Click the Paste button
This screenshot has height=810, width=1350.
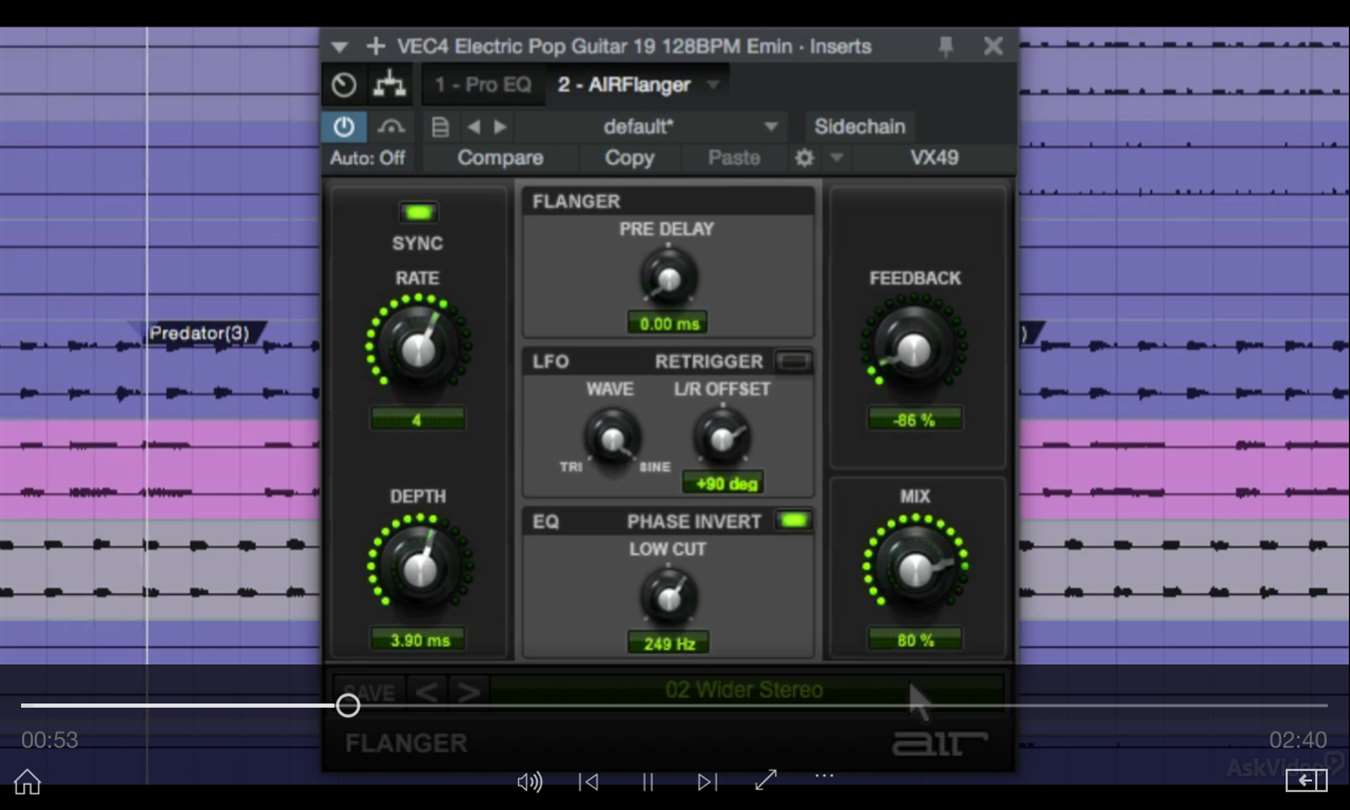pos(734,158)
